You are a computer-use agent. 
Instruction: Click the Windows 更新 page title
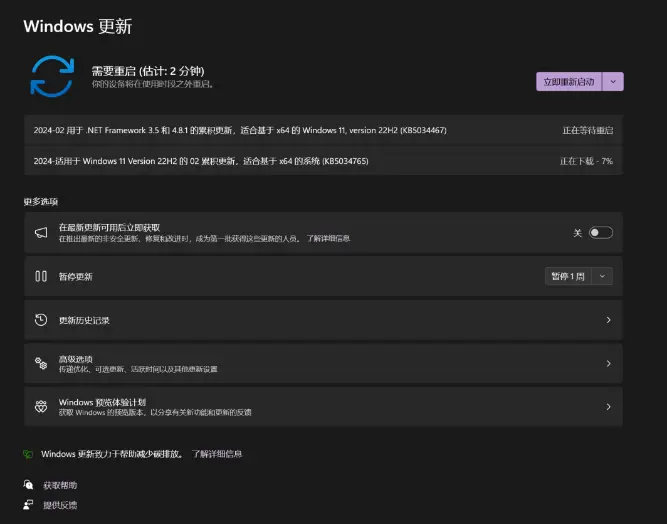click(78, 26)
